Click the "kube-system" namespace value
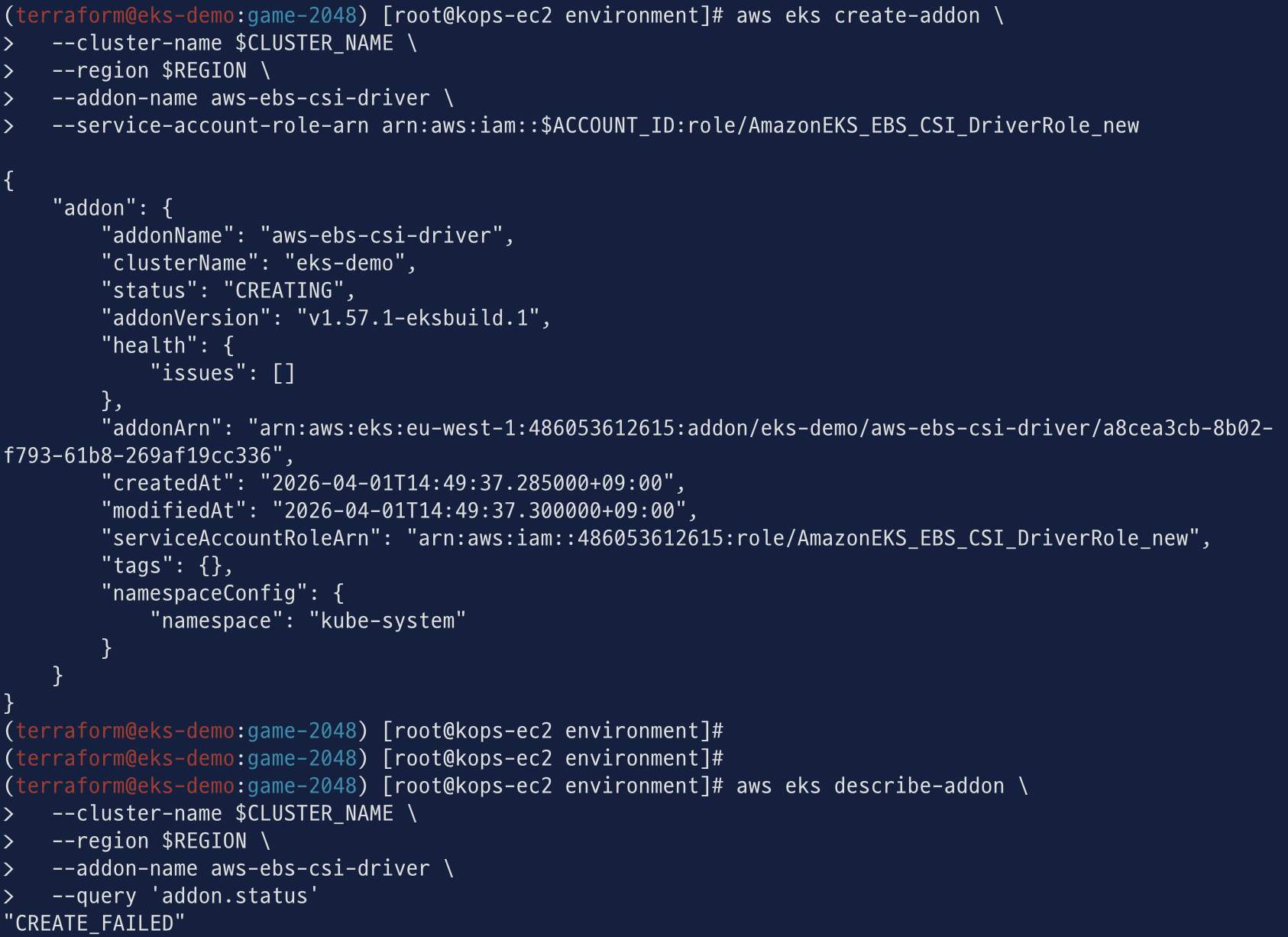This screenshot has height=937, width=1288. pos(387,621)
